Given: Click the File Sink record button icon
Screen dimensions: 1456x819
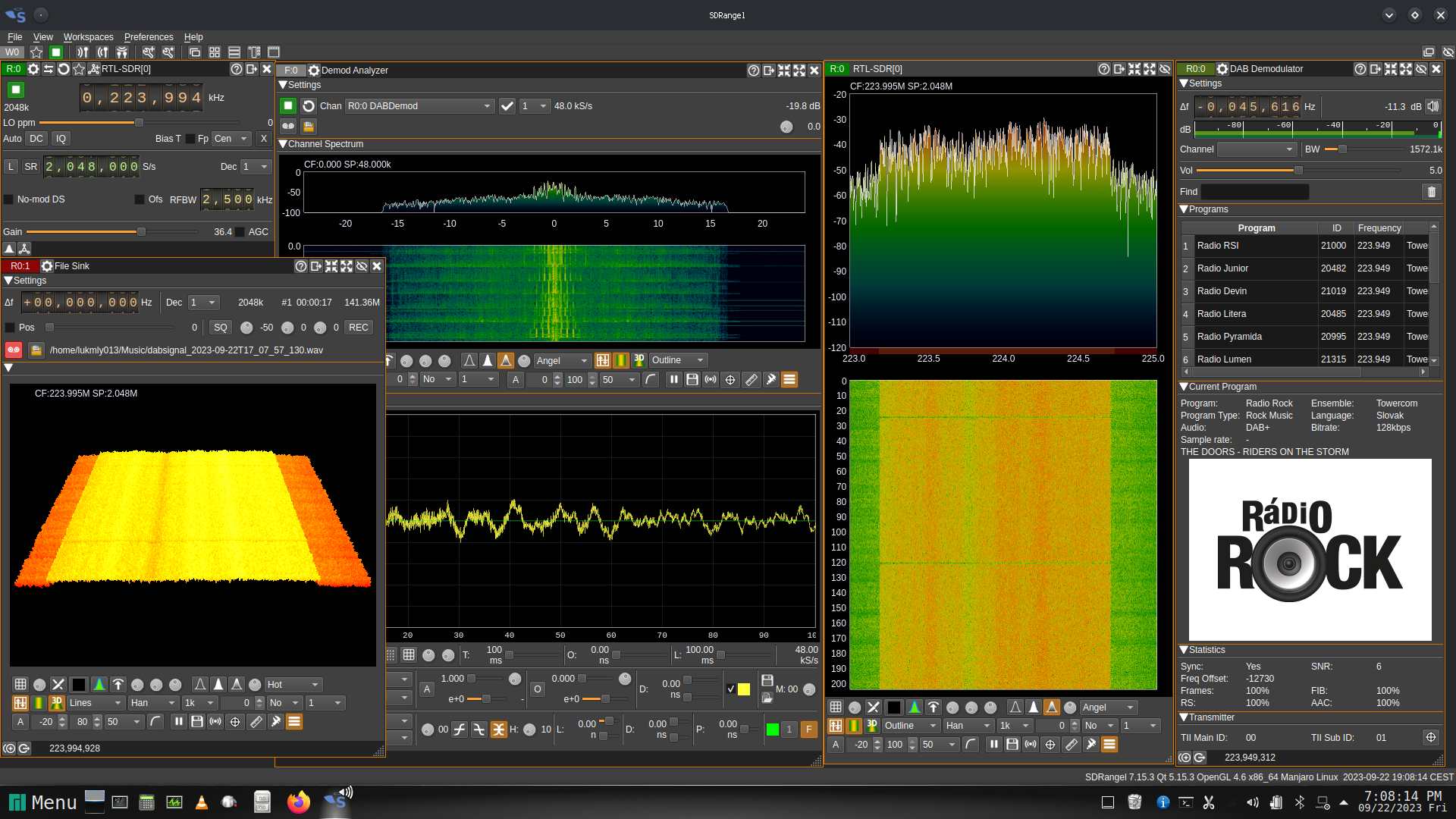Looking at the screenshot, I should coord(14,350).
